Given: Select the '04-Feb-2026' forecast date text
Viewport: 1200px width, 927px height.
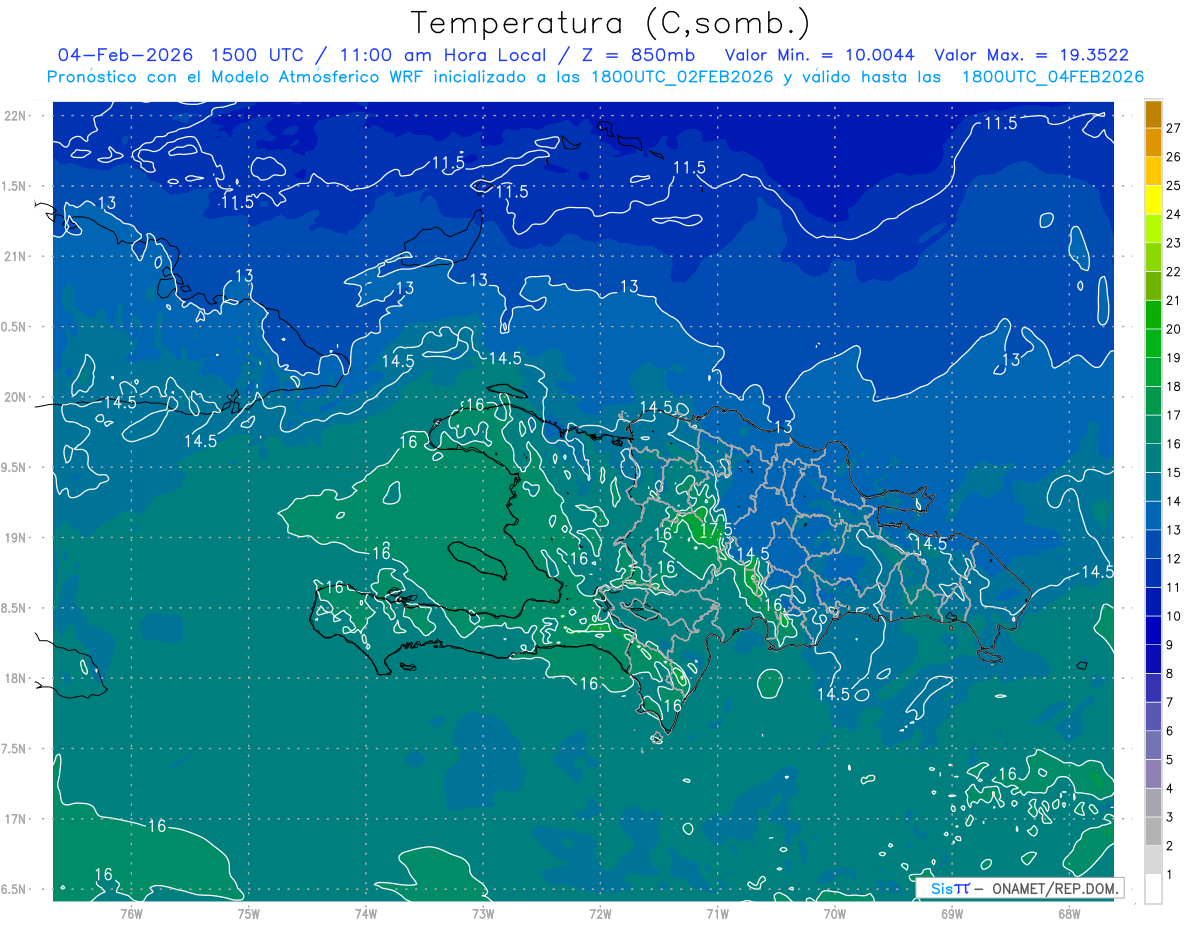Looking at the screenshot, I should [126, 55].
